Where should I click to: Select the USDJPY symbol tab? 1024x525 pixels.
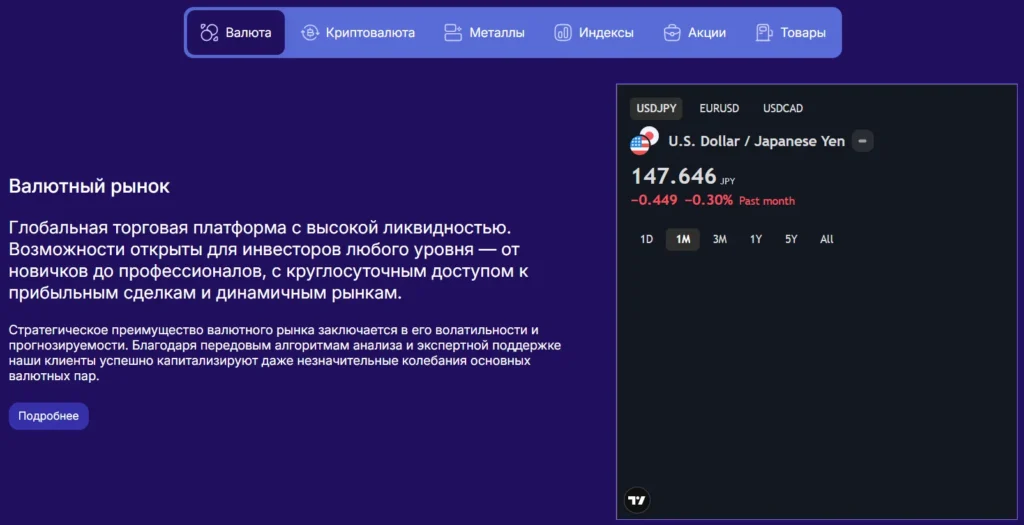pyautogui.click(x=656, y=108)
